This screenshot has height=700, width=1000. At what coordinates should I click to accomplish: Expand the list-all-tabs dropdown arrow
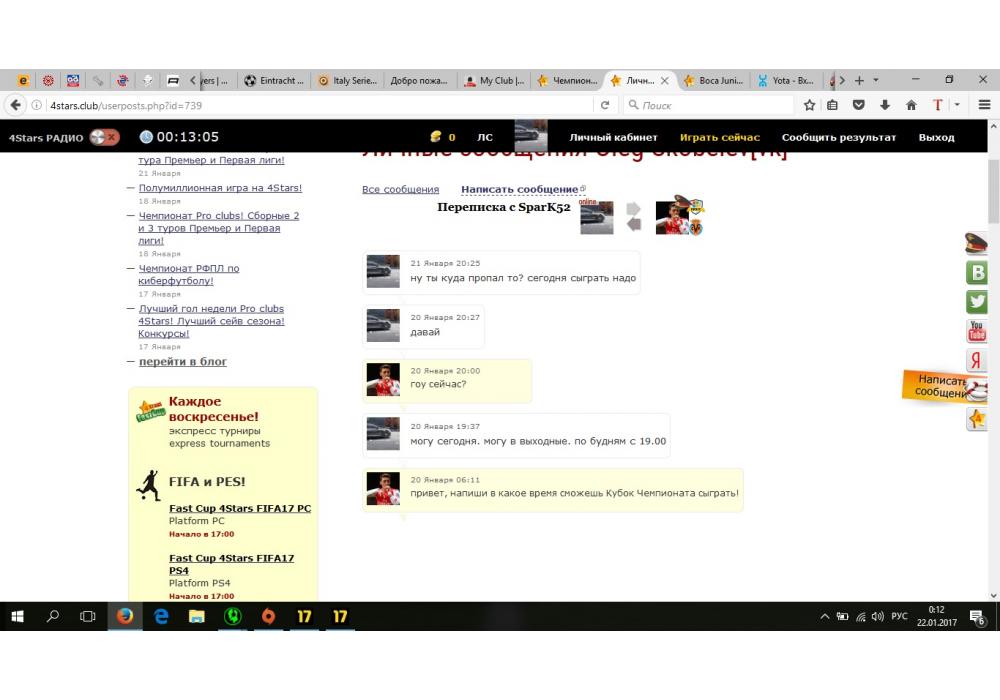point(877,80)
